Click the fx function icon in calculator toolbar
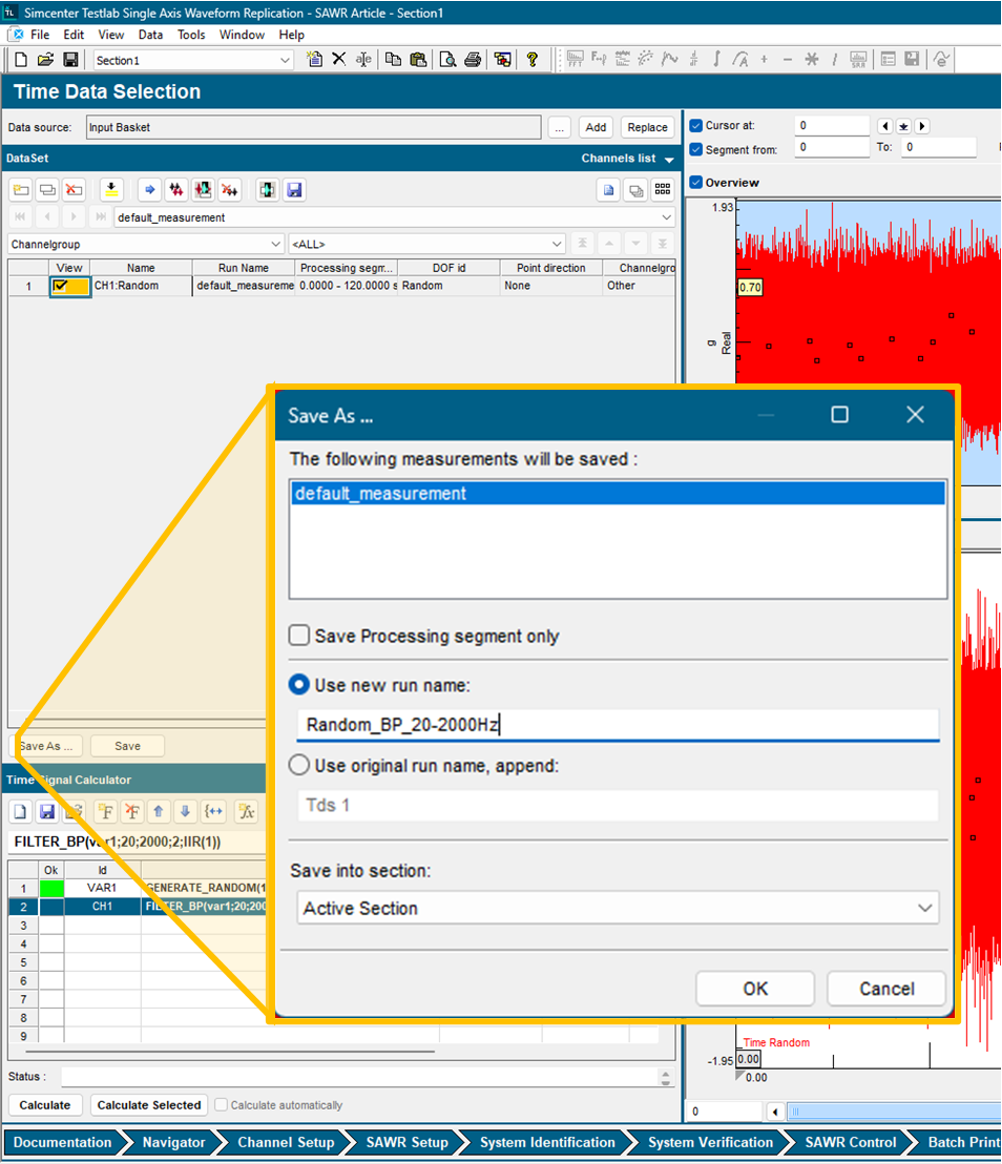 [x=247, y=811]
